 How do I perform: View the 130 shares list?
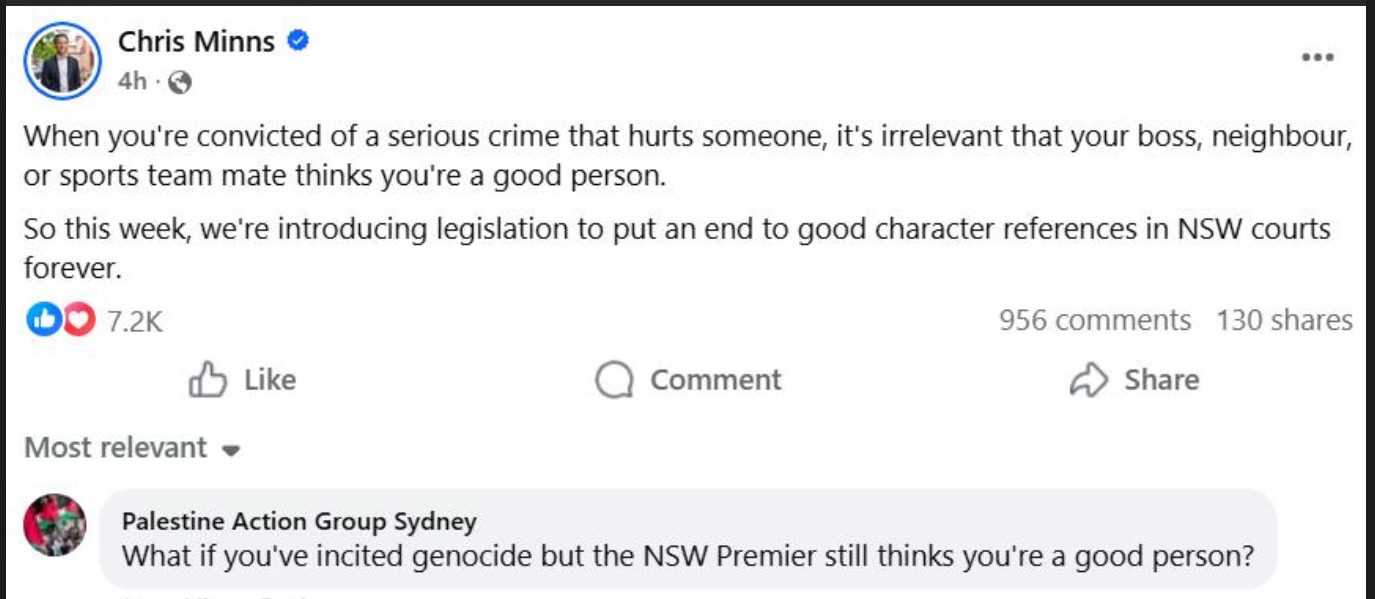point(1284,320)
